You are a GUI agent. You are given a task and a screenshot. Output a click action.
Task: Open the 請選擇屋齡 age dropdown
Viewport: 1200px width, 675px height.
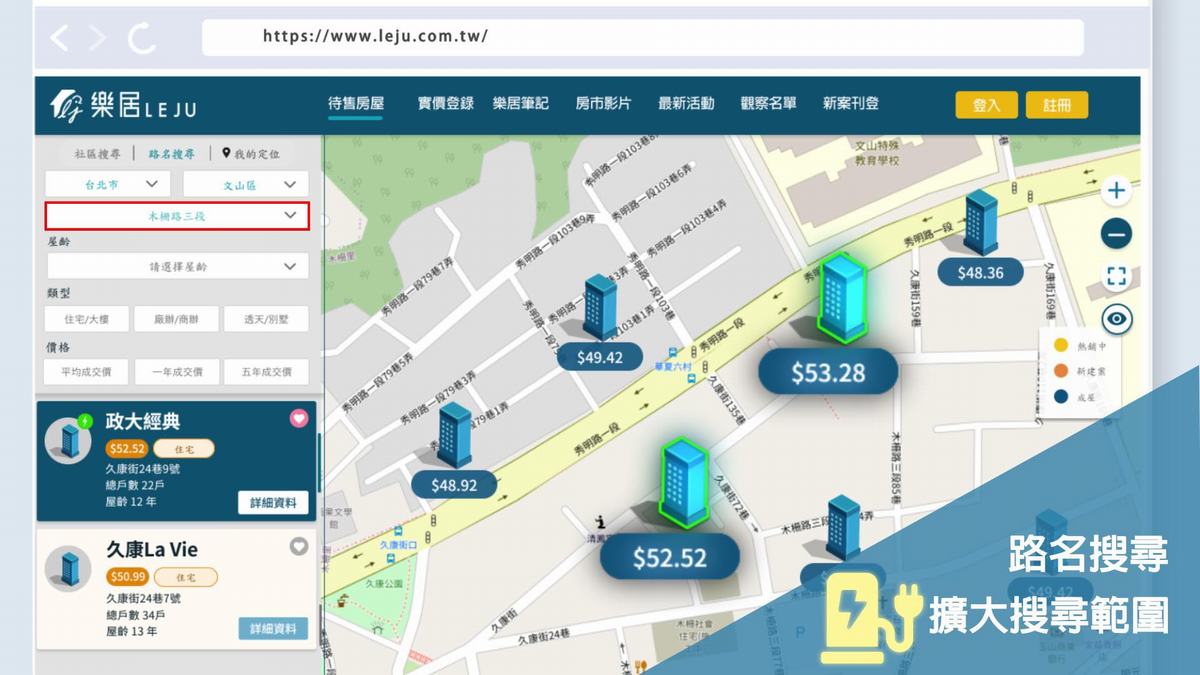pos(177,266)
